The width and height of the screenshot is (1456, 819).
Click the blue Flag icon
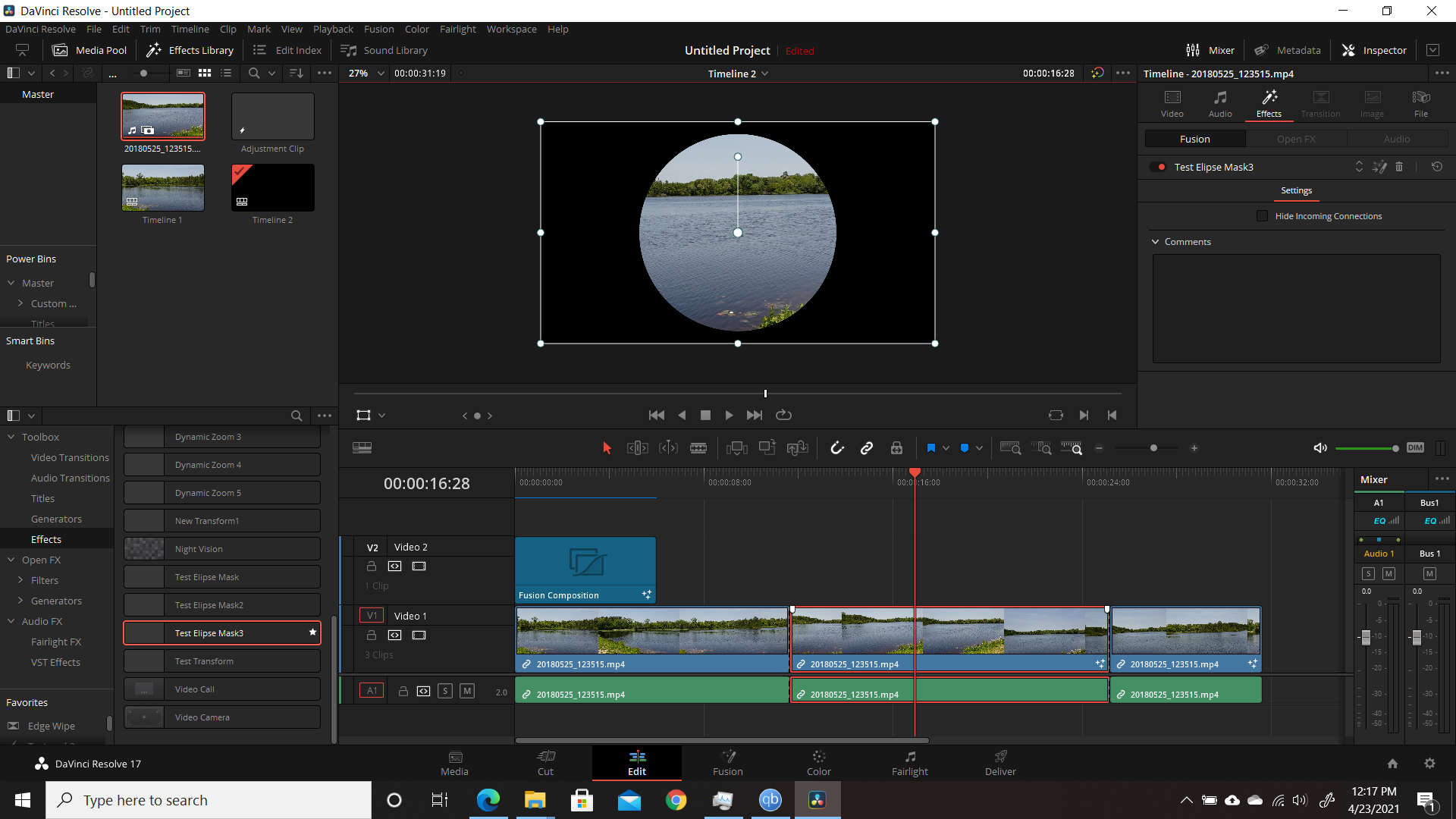[x=930, y=448]
